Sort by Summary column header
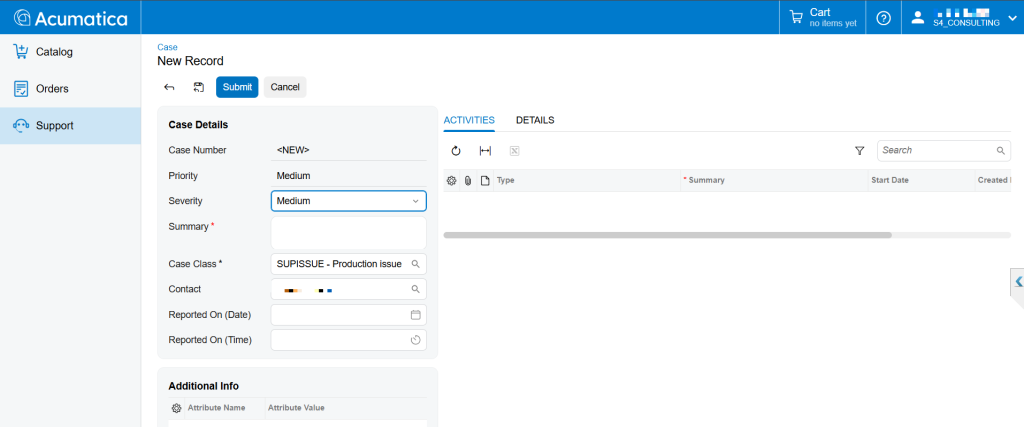The width and height of the screenshot is (1024, 427). [775, 180]
